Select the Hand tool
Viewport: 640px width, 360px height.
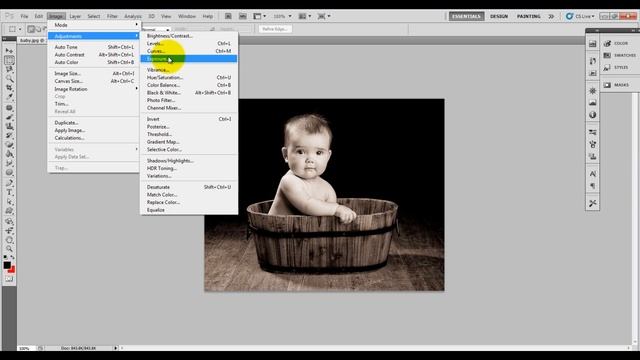coord(9,240)
